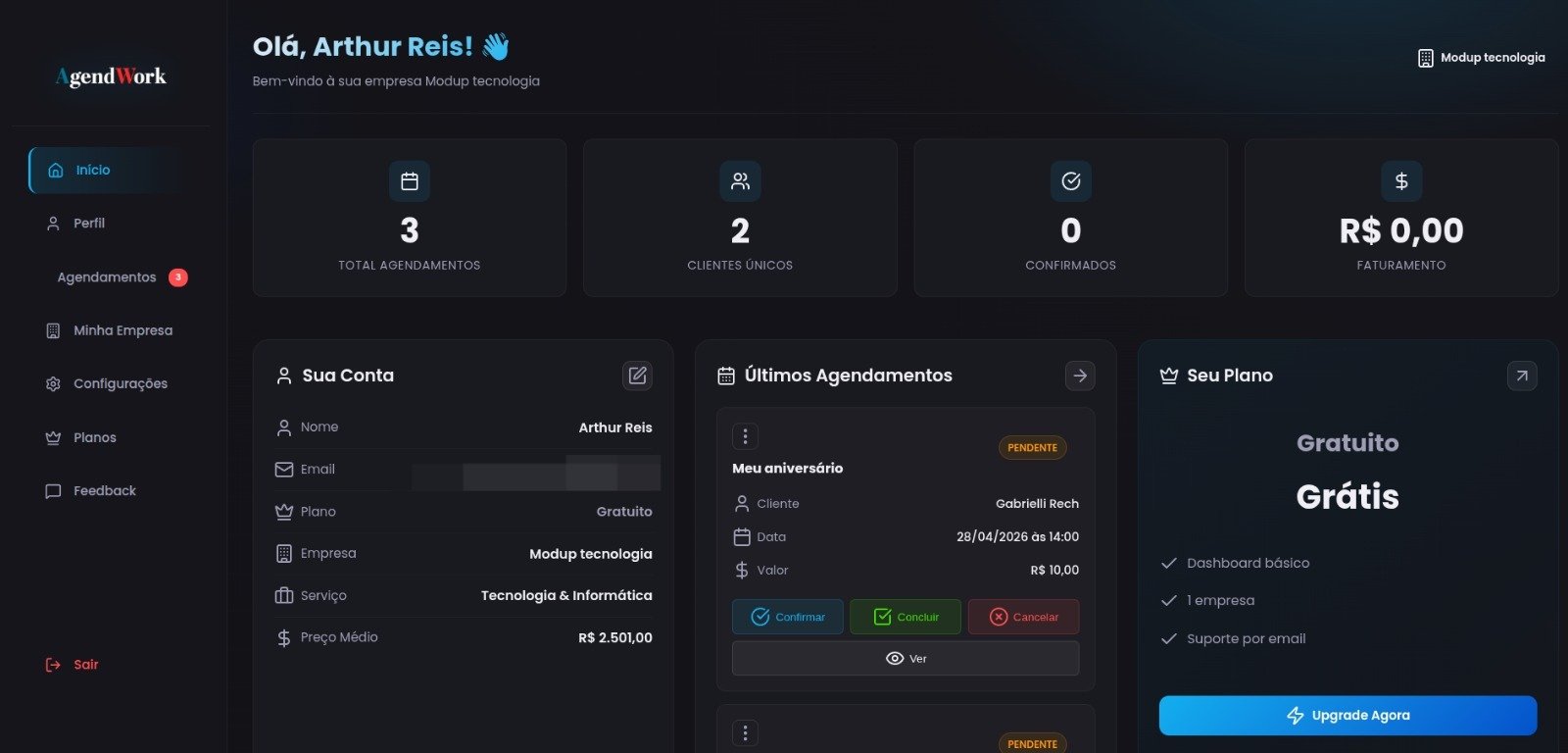Click the Planos crown icon
Screen dimensions: 1568x753
[x=53, y=437]
